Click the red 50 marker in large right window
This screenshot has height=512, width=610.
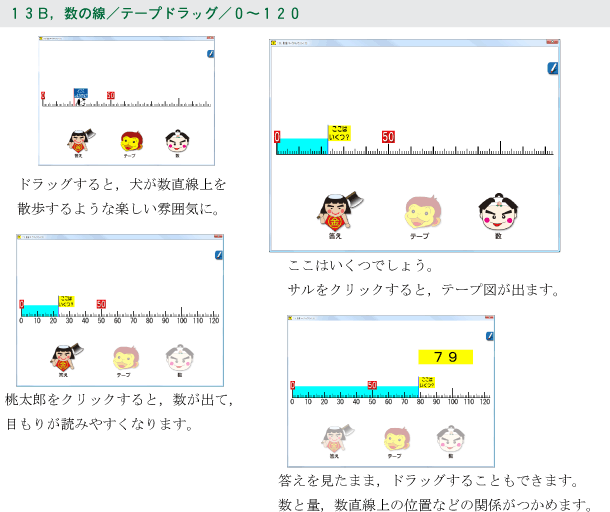click(388, 137)
